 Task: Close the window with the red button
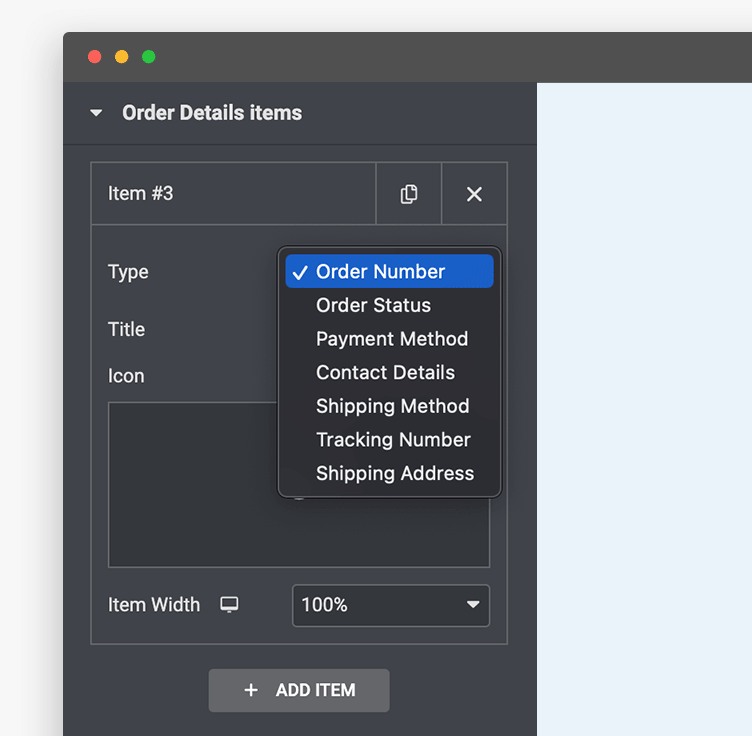95,57
